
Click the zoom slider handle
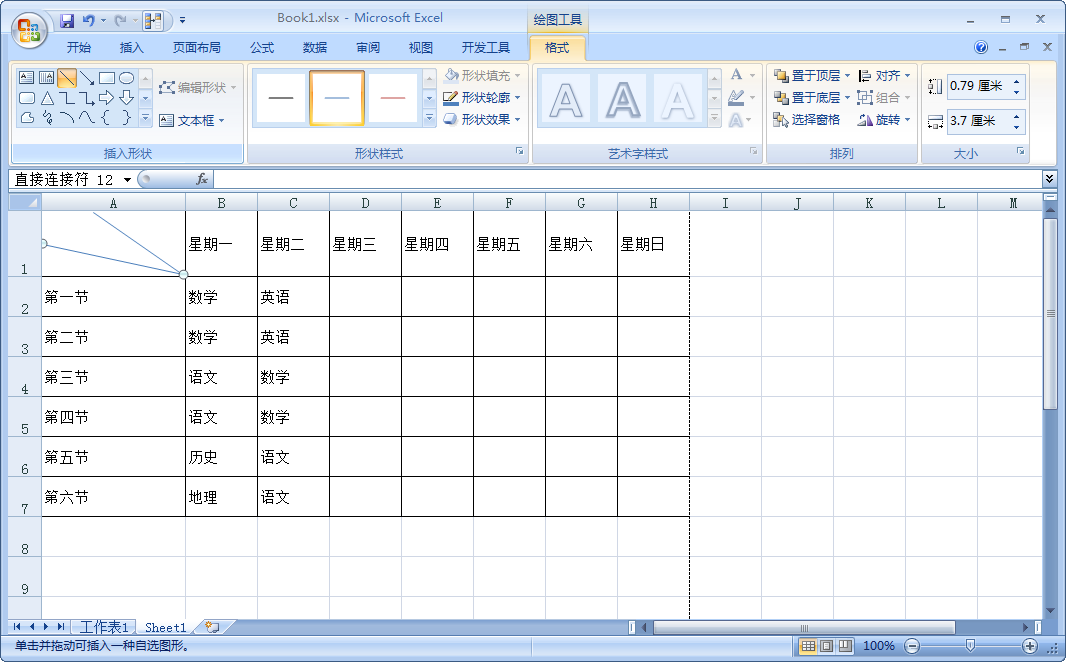[970, 645]
